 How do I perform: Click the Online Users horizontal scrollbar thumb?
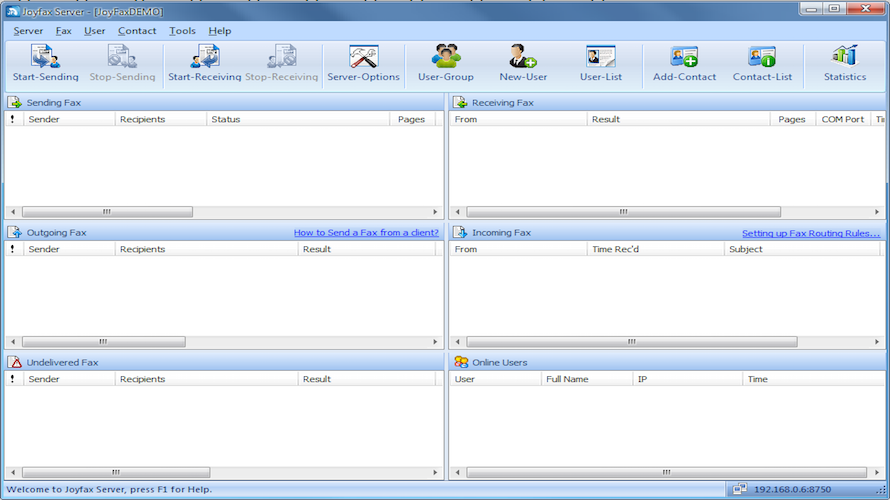pyautogui.click(x=666, y=472)
